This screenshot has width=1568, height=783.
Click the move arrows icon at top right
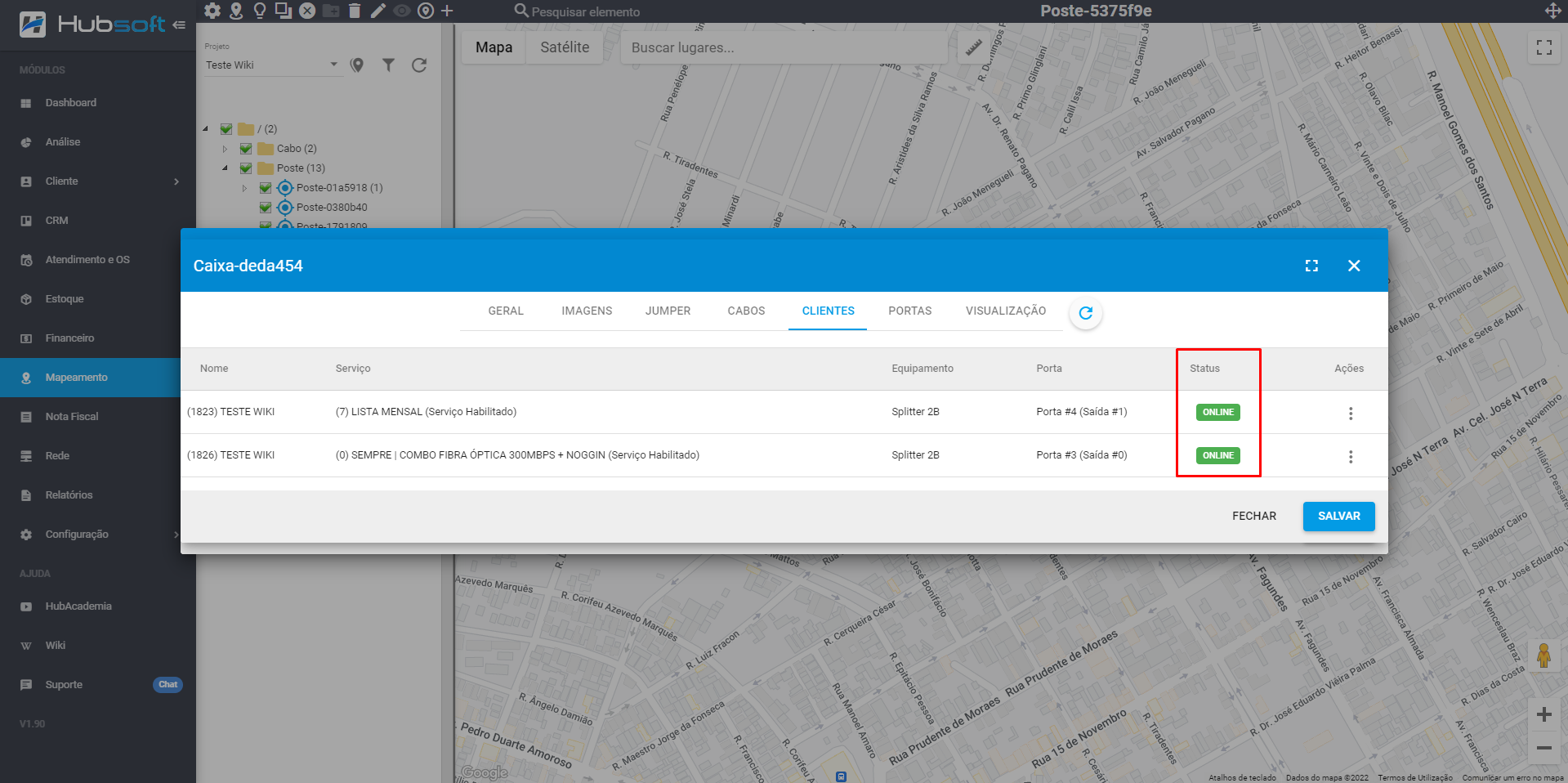1553,11
